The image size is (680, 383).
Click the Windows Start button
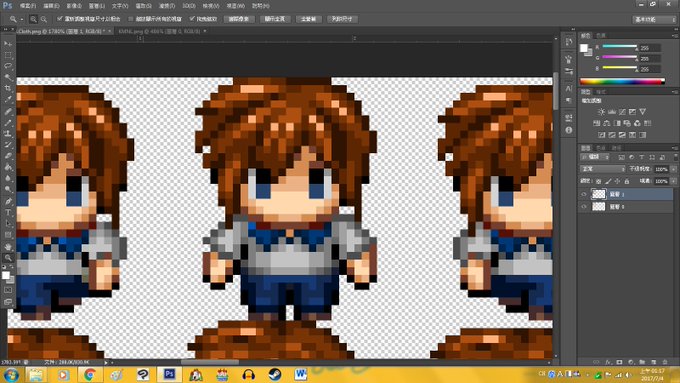10,374
